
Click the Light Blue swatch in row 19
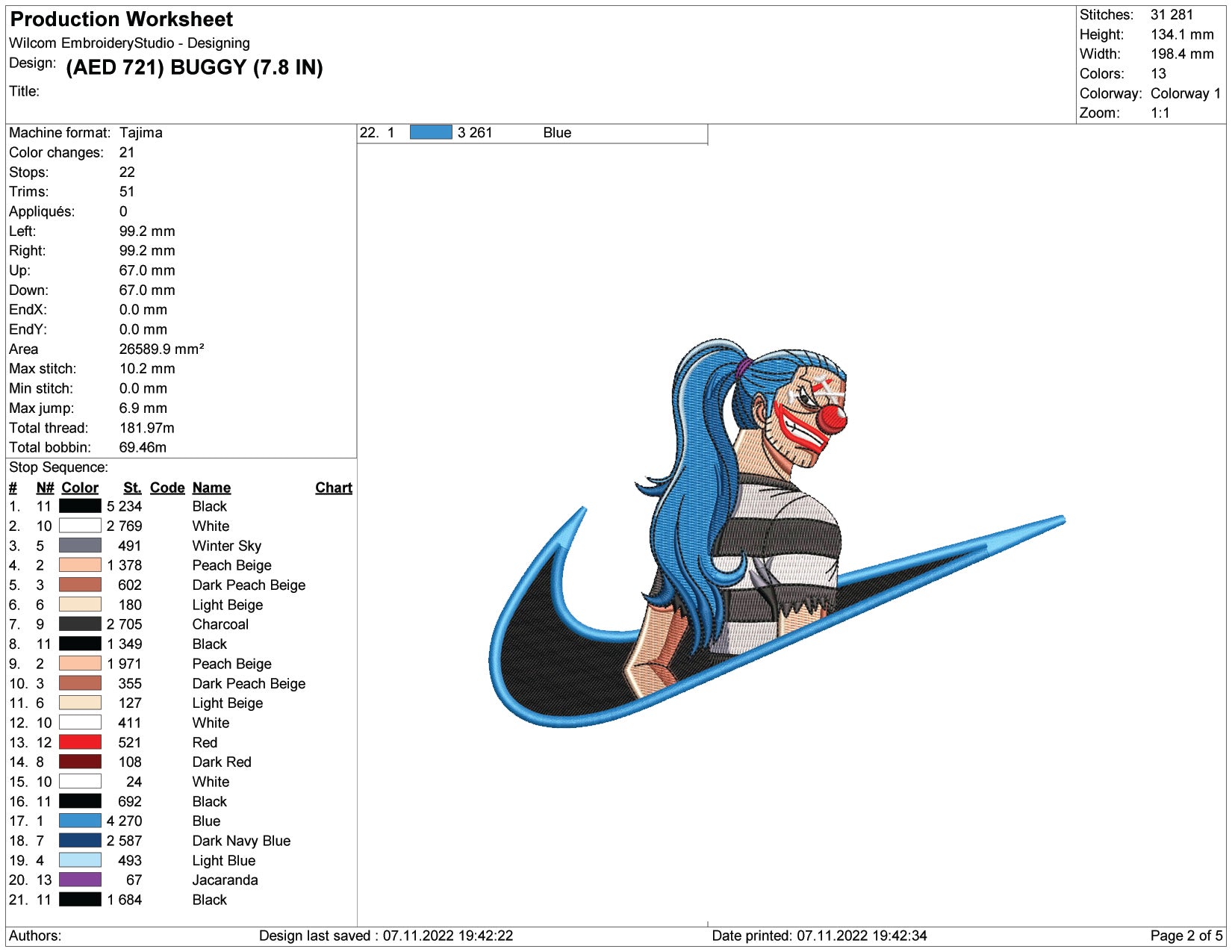pyautogui.click(x=80, y=860)
